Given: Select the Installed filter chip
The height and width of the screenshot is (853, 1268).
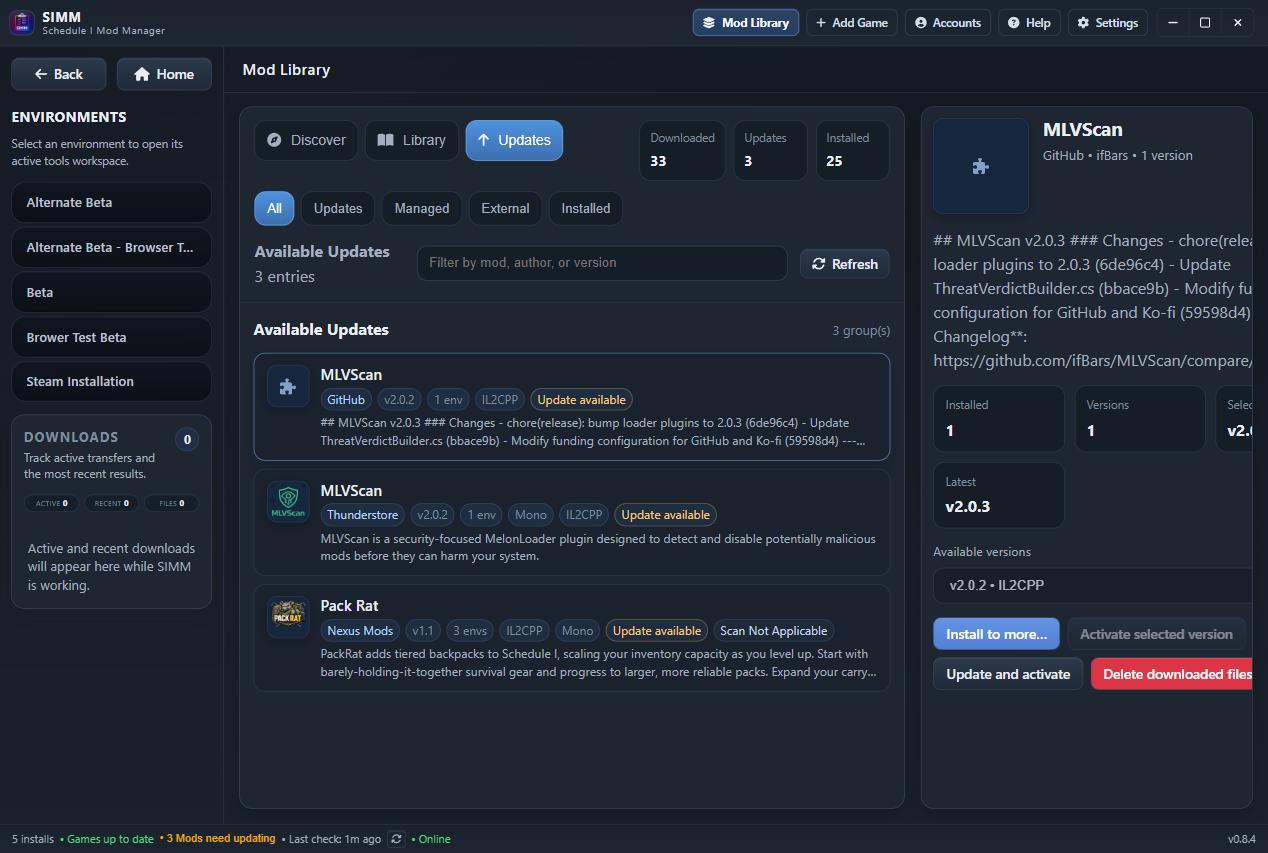Looking at the screenshot, I should (586, 208).
